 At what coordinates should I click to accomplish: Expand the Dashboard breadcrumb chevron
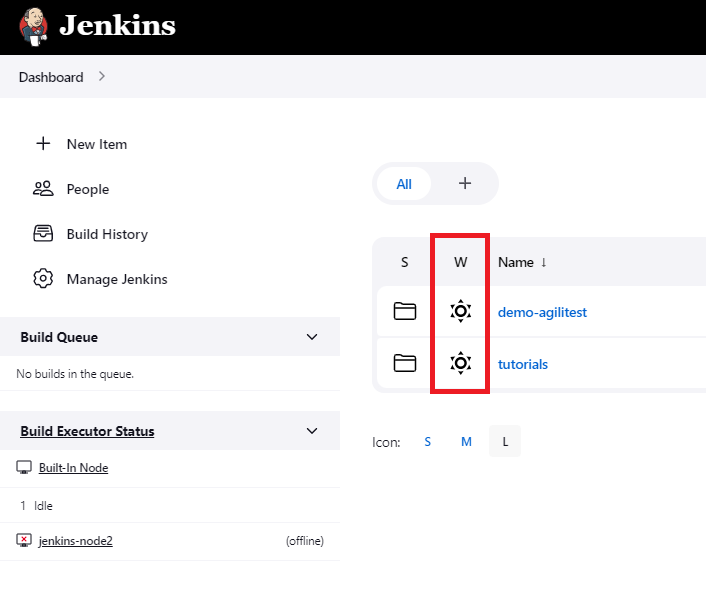pyautogui.click(x=102, y=77)
